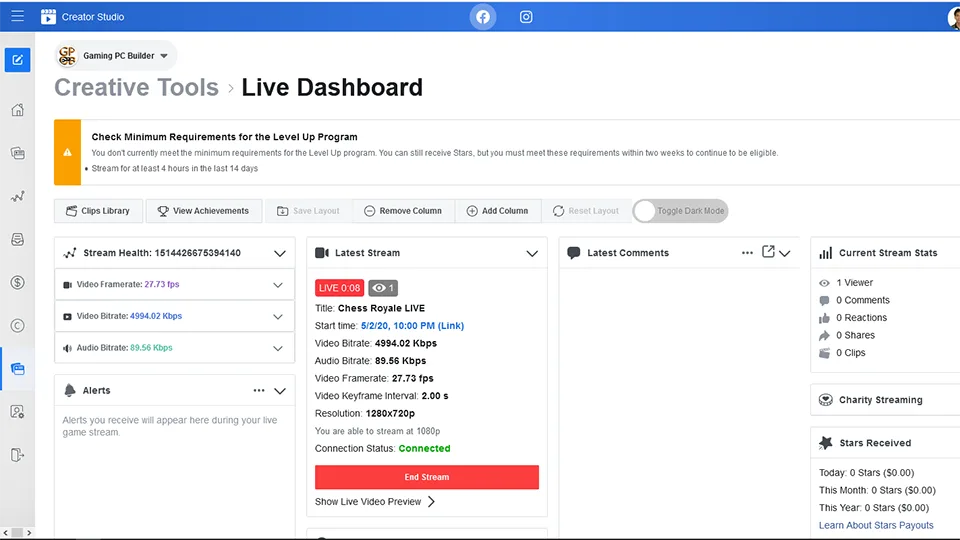This screenshot has width=960, height=540.
Task: Open the stream start time link
Action: tap(412, 326)
